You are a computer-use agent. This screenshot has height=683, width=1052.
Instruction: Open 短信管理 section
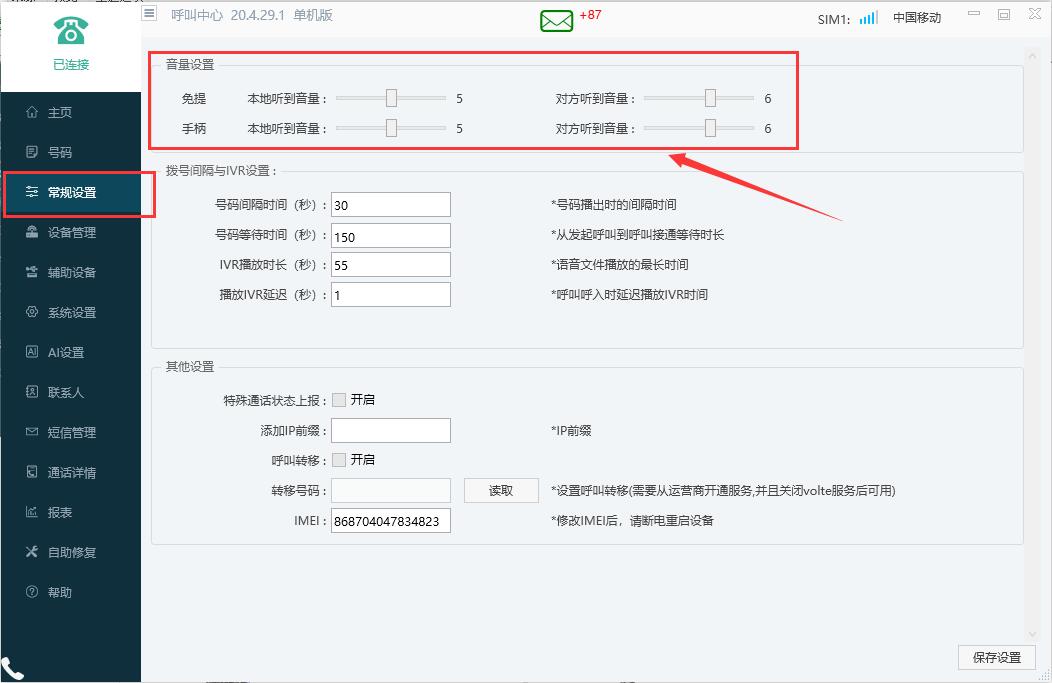click(71, 432)
